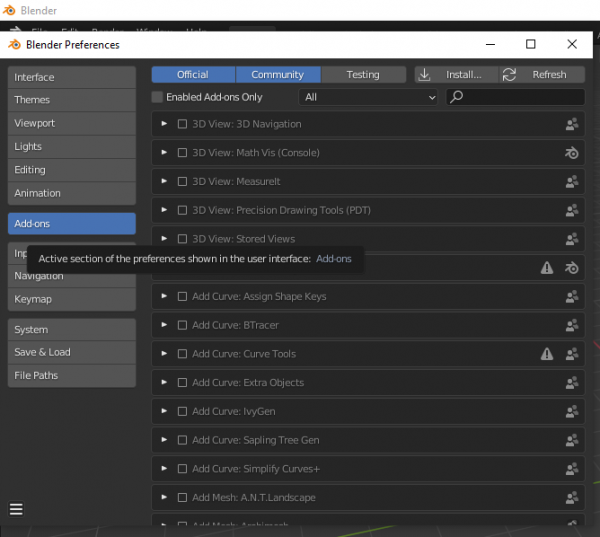
Task: Click the magnifier icon in search field
Action: point(456,97)
